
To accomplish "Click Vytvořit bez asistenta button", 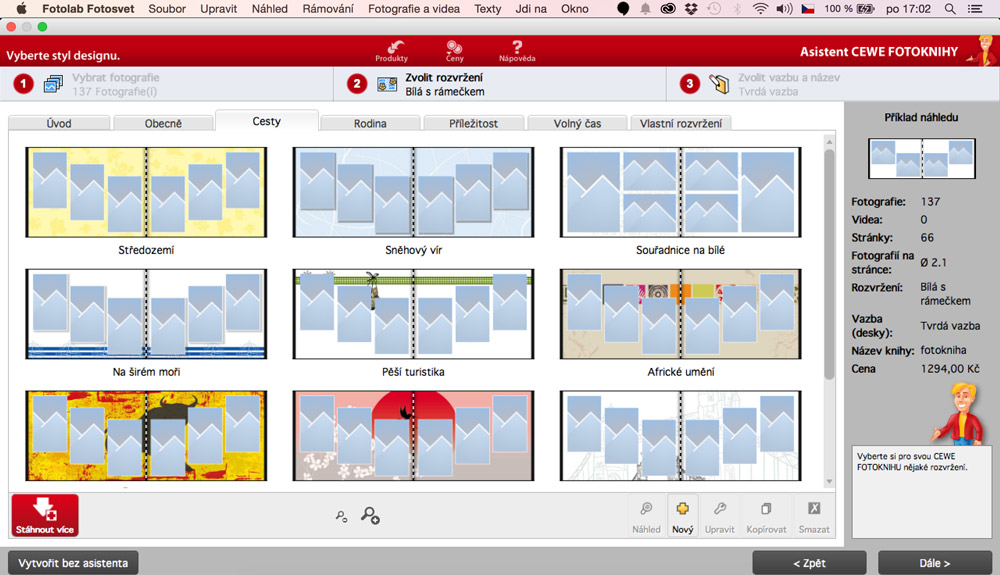I will tap(73, 563).
